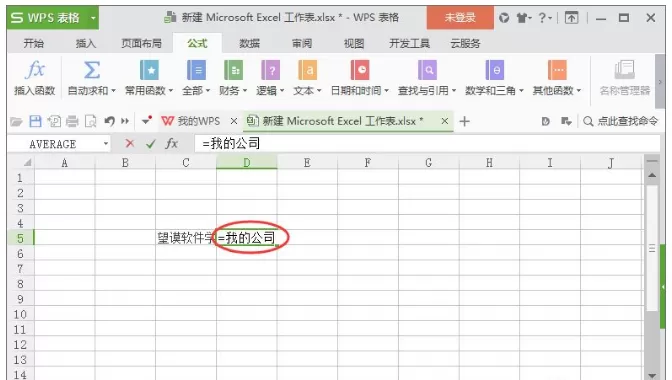Viewport: 672px width, 380px height.
Task: Open the Insert Function (插入函数) dialog
Action: click(x=35, y=78)
